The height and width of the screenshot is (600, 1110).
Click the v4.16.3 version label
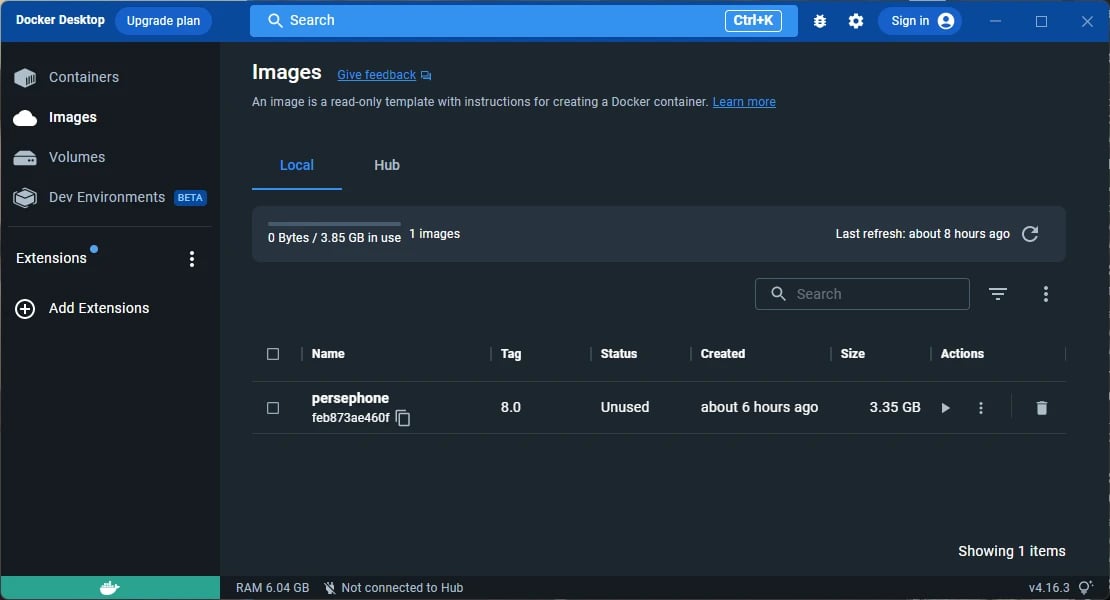point(1048,588)
